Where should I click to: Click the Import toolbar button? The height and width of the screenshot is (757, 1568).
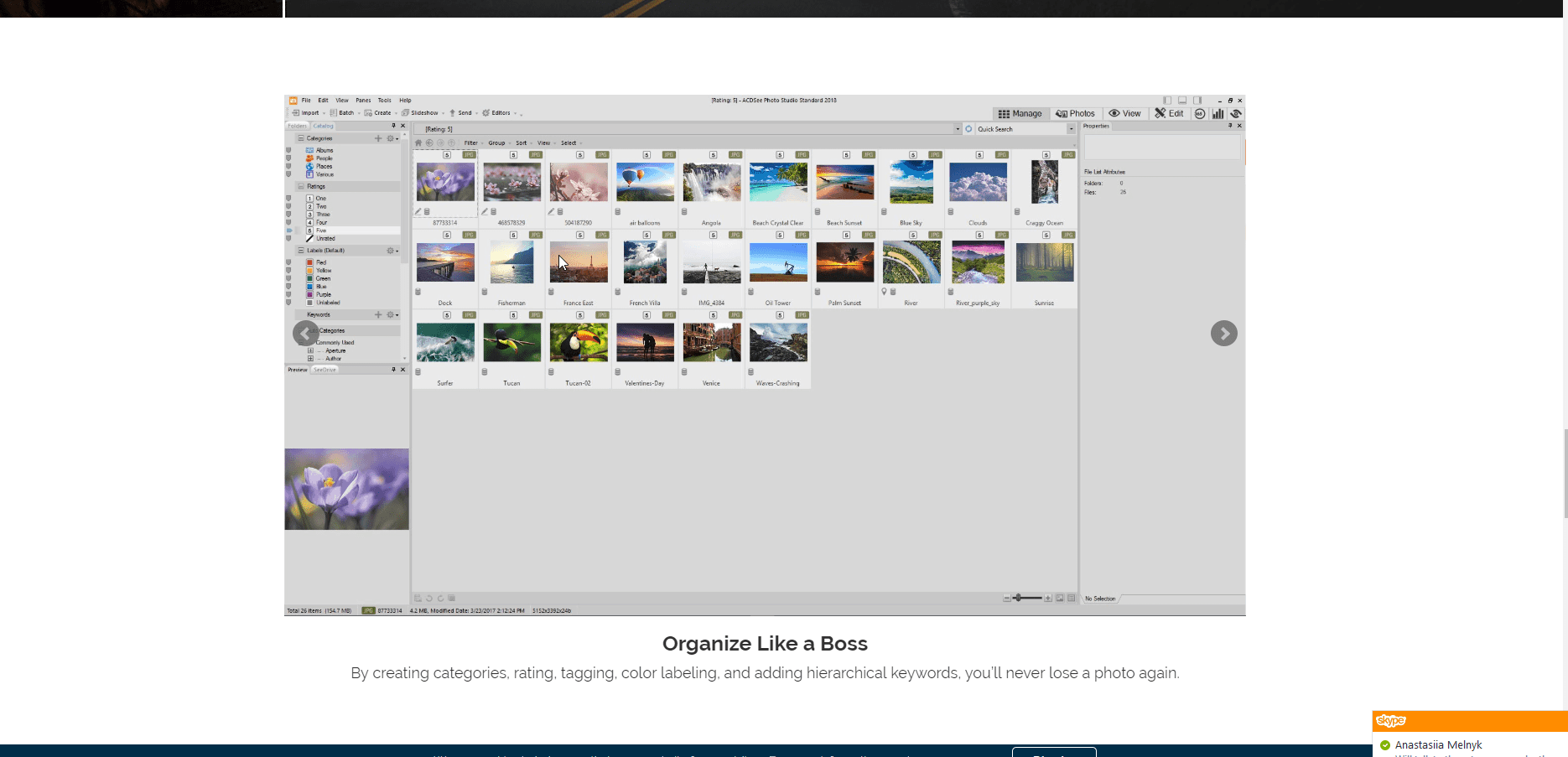[306, 113]
